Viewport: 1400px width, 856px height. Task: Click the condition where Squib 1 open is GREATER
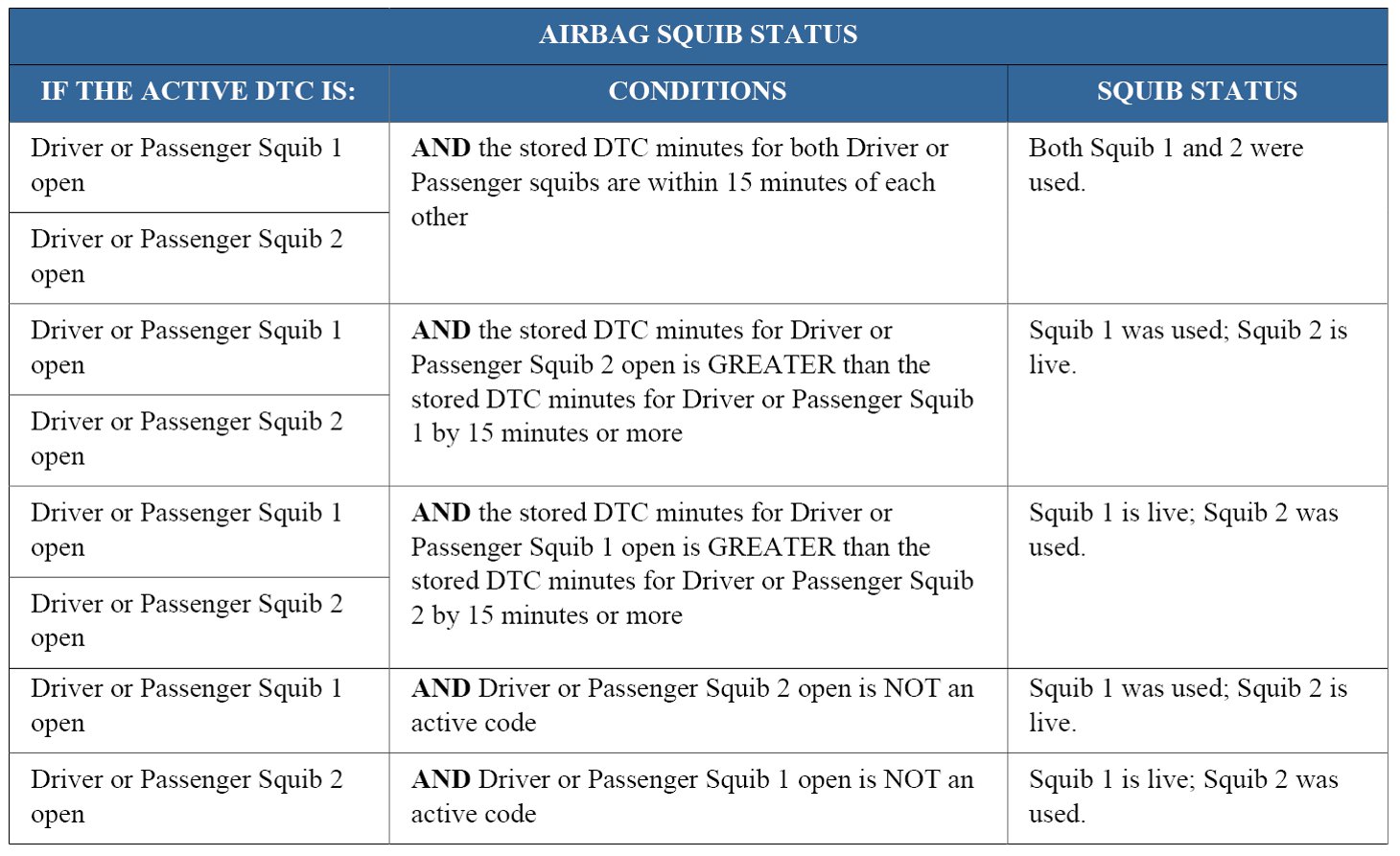click(x=691, y=564)
